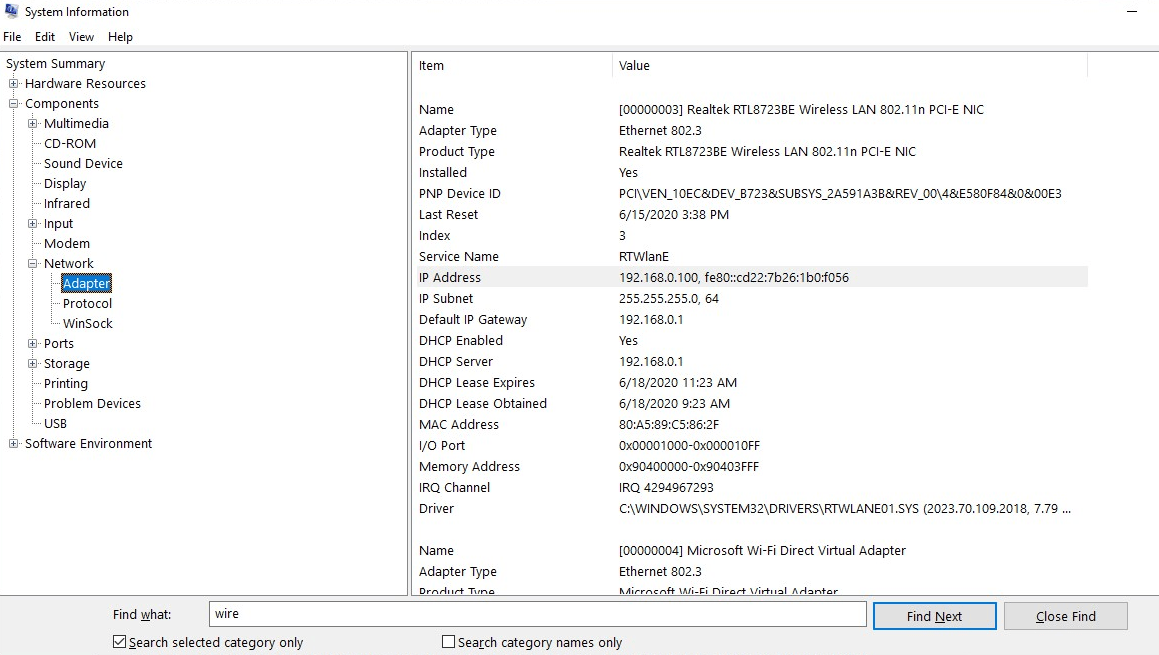Select the Components category
Image resolution: width=1159 pixels, height=655 pixels.
click(x=62, y=103)
